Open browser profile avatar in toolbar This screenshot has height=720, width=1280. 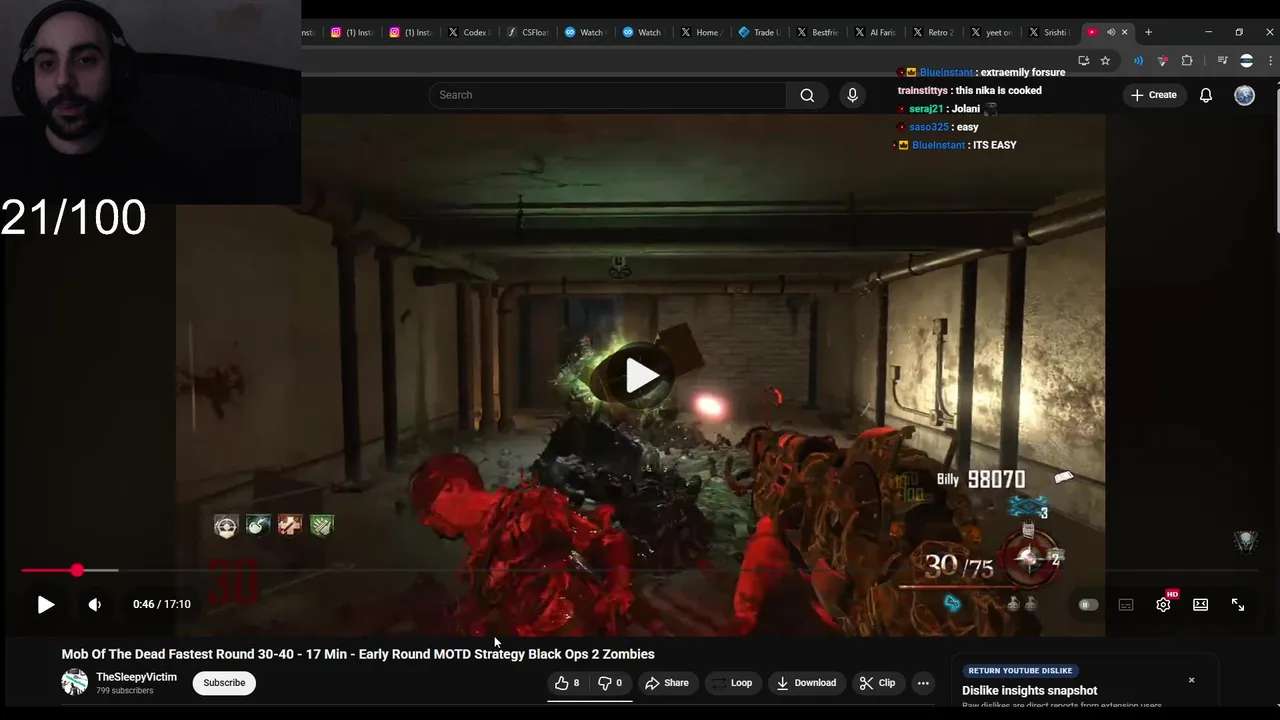coord(1246,61)
